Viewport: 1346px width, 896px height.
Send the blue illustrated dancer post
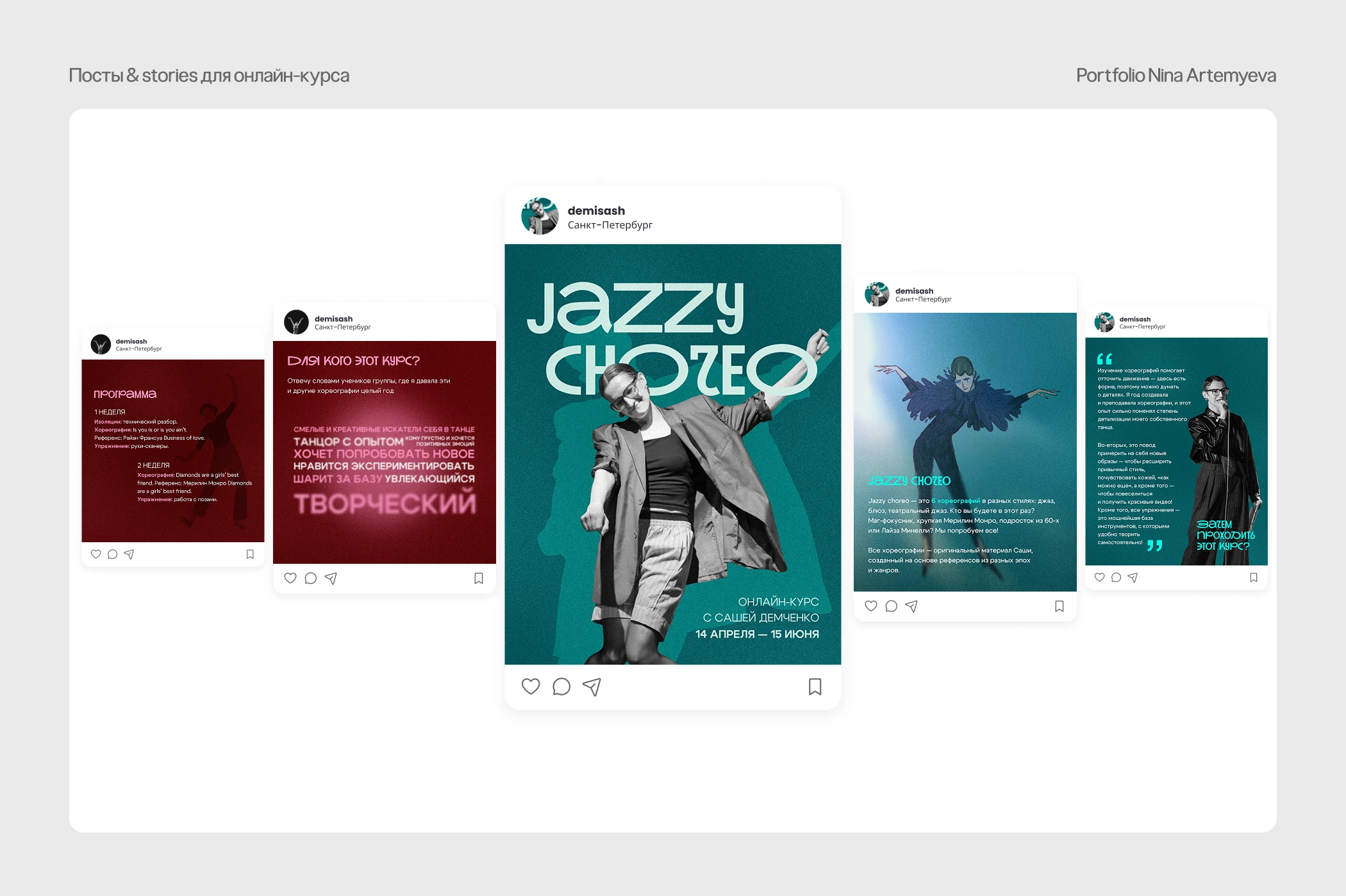[x=911, y=606]
